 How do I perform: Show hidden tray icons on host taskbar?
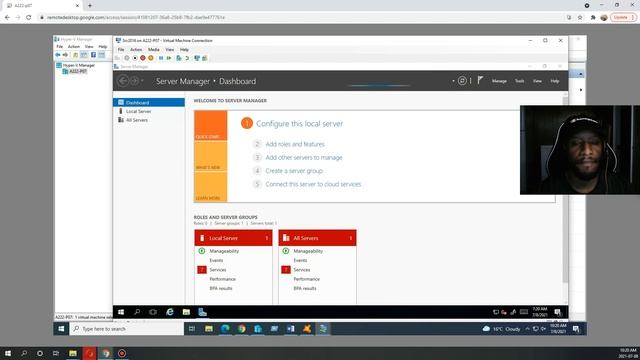527,329
